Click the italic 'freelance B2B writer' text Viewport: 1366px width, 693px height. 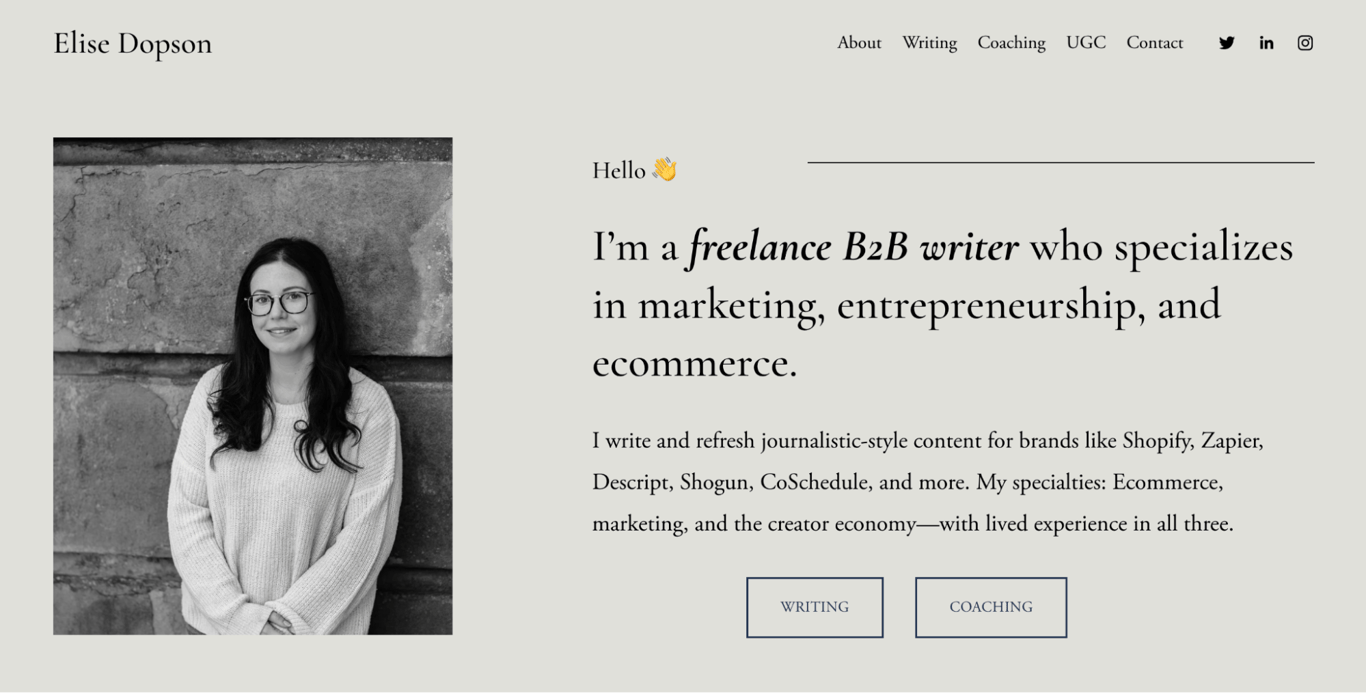coord(851,247)
